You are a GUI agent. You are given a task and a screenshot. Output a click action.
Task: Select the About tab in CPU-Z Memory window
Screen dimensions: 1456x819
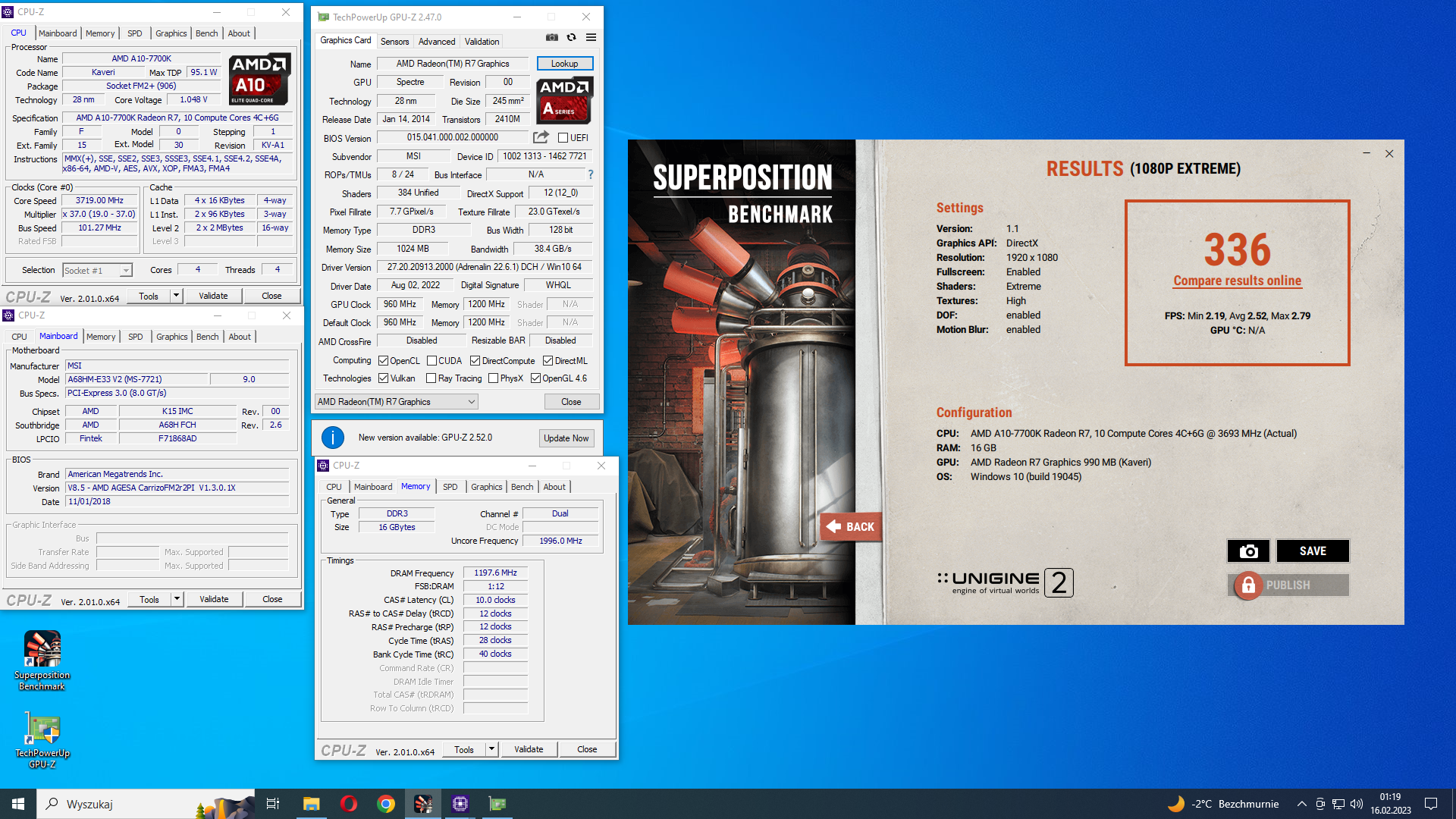554,487
